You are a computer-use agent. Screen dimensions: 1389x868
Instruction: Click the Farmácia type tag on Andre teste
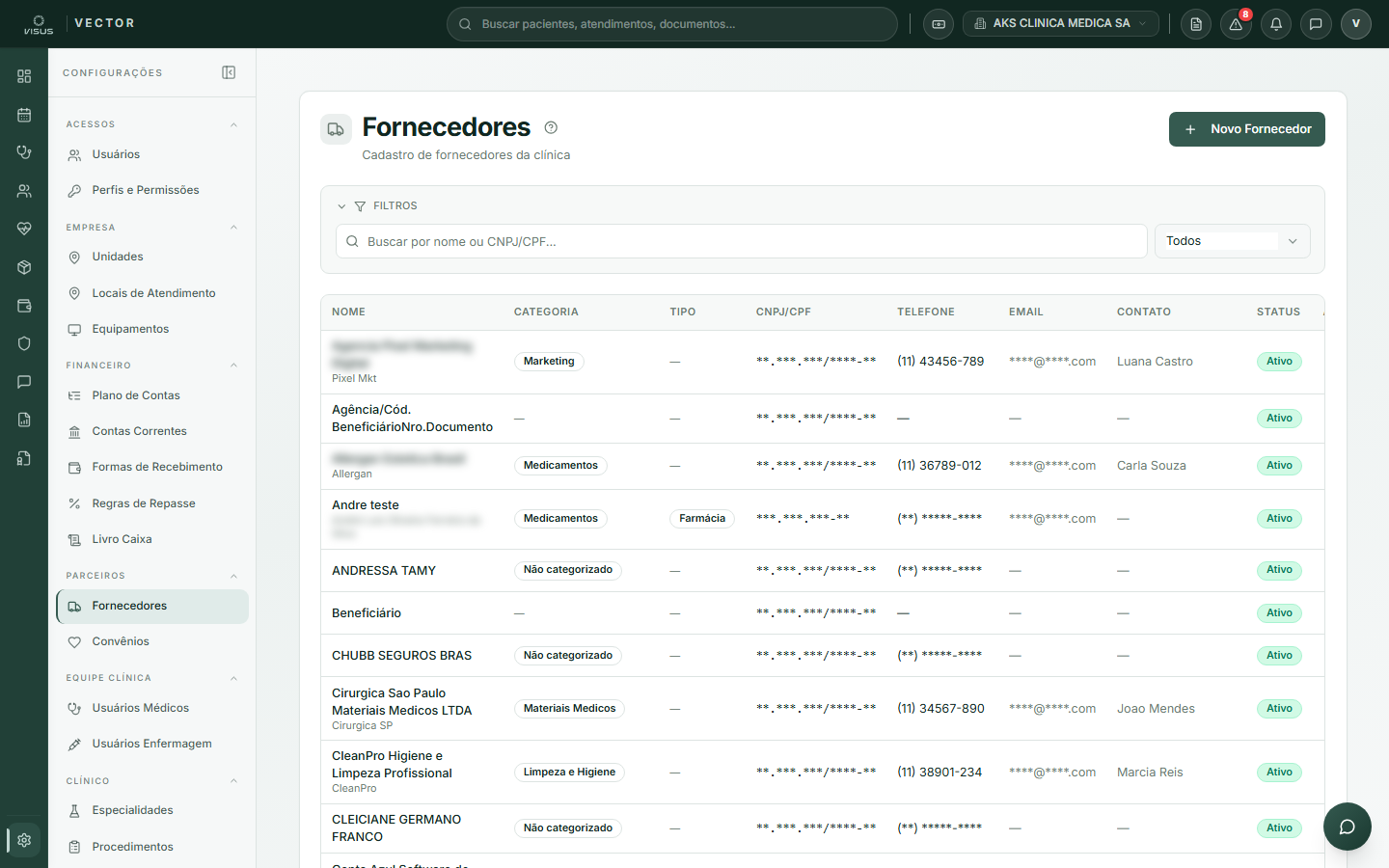(702, 519)
